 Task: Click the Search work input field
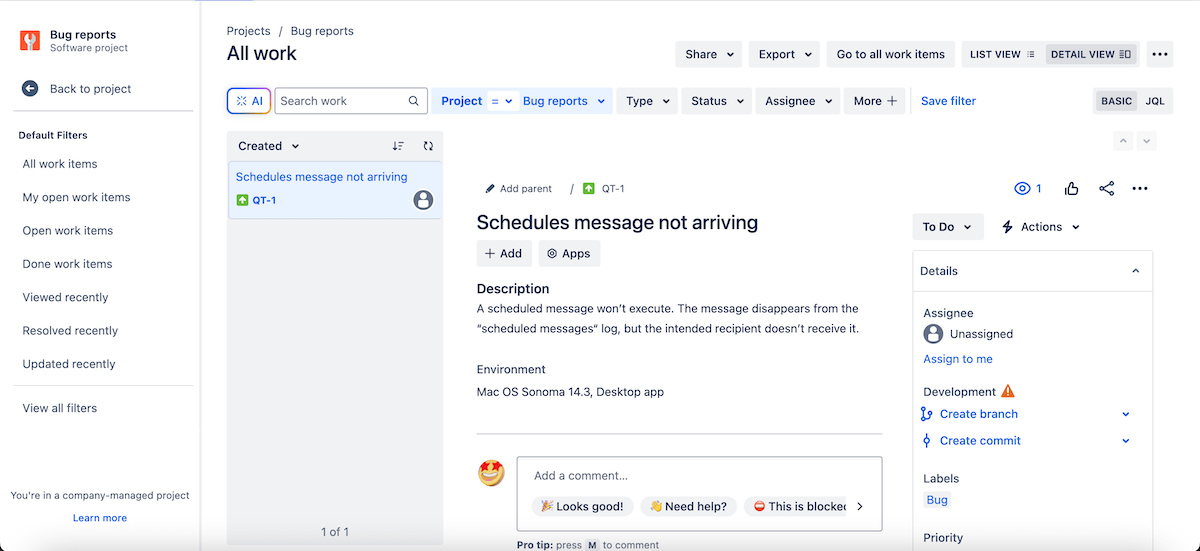coord(342,101)
